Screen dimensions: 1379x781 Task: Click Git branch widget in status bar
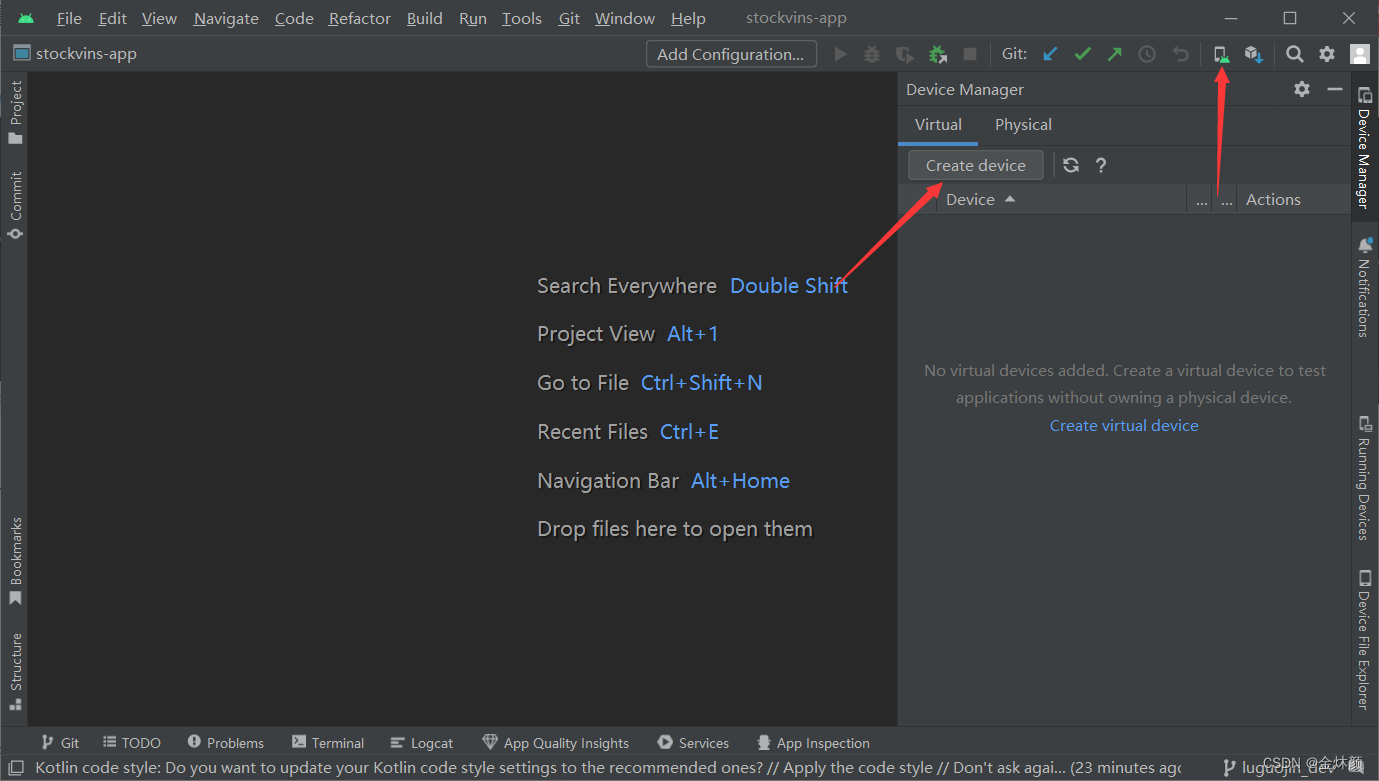point(1282,768)
